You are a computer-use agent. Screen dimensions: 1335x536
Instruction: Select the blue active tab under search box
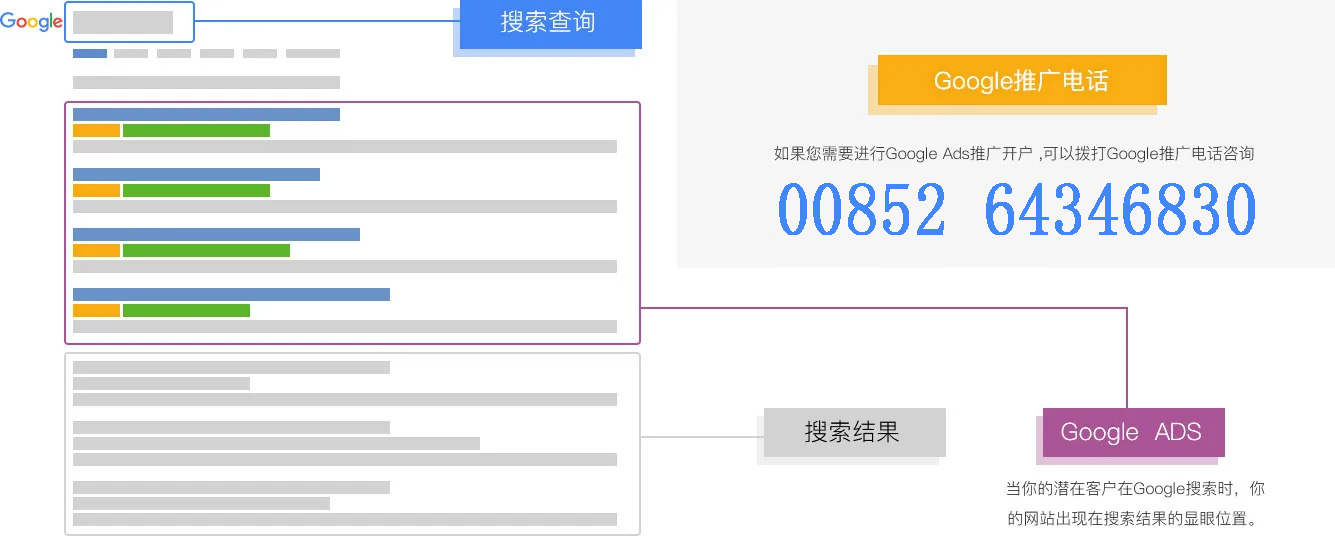click(90, 53)
